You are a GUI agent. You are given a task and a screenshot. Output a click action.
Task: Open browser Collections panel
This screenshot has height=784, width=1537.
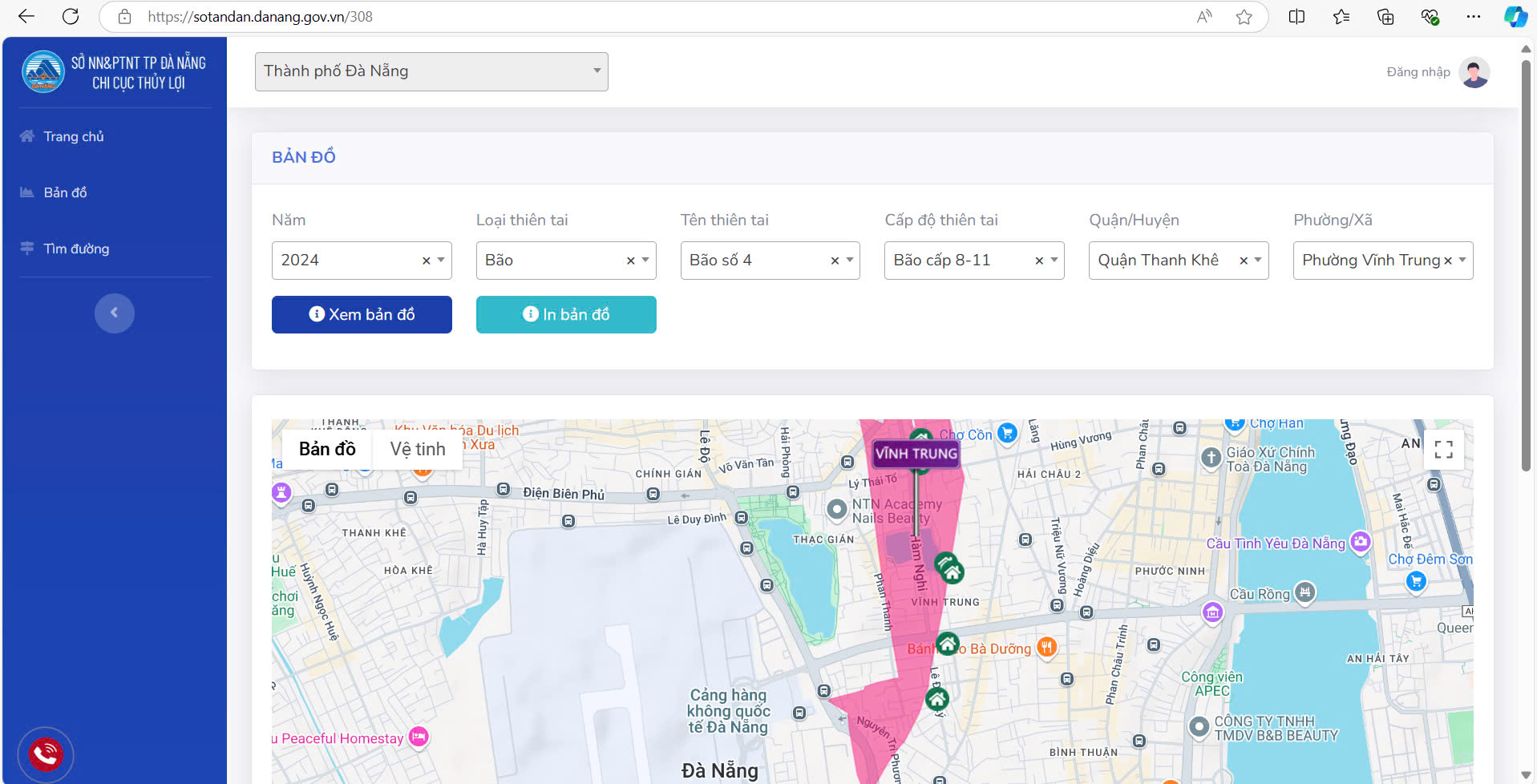click(1385, 16)
